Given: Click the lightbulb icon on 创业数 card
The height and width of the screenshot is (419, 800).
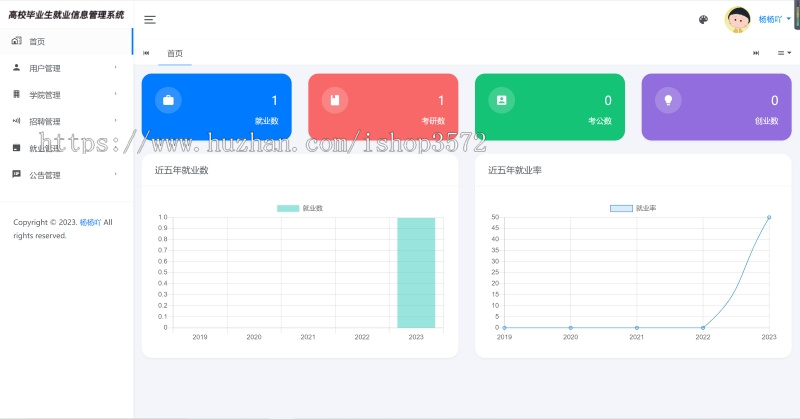Looking at the screenshot, I should [668, 100].
